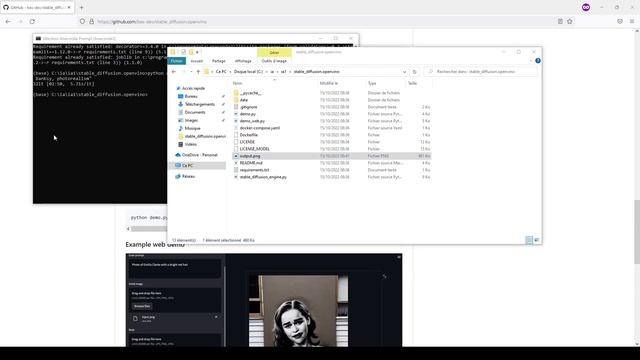Click the example web demo portrait thumbnail
Screen dimensions: 640x360
coord(298,311)
